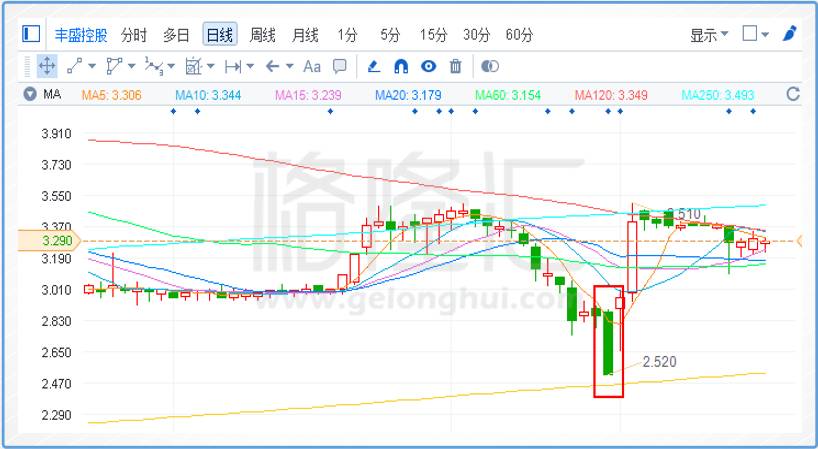Viewport: 818px width, 449px height.
Task: Click the MA120: 3.349 indicator label
Action: click(x=611, y=95)
